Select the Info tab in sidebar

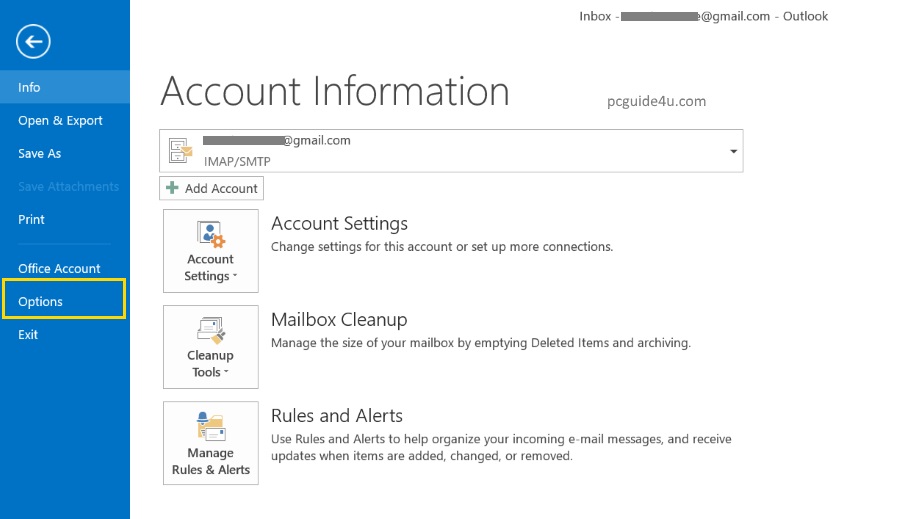pos(30,87)
